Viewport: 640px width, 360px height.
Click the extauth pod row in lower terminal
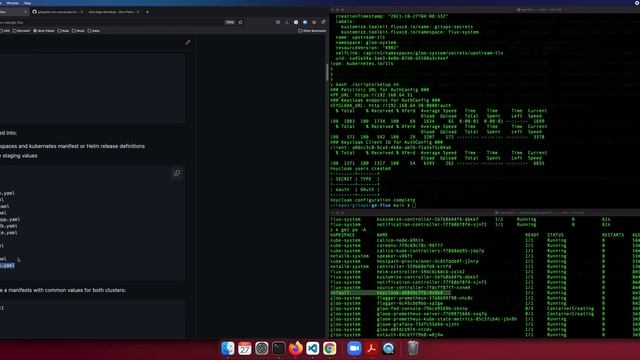[485, 335]
